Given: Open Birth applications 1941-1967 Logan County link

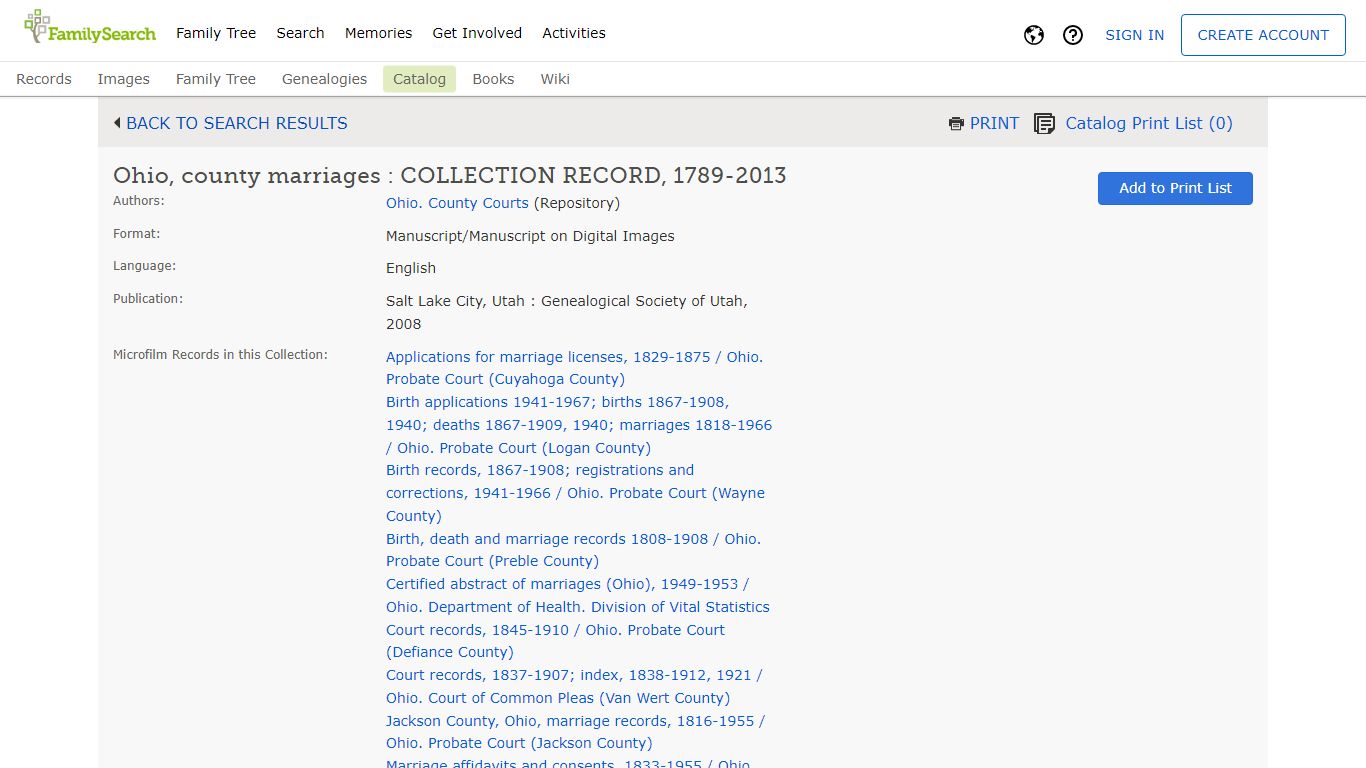Looking at the screenshot, I should click(x=579, y=425).
